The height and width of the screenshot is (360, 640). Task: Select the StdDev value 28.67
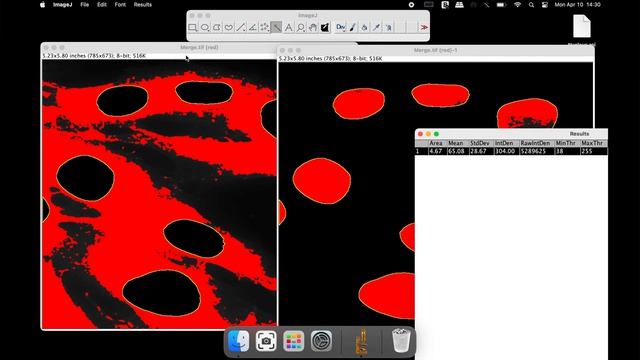click(478, 151)
